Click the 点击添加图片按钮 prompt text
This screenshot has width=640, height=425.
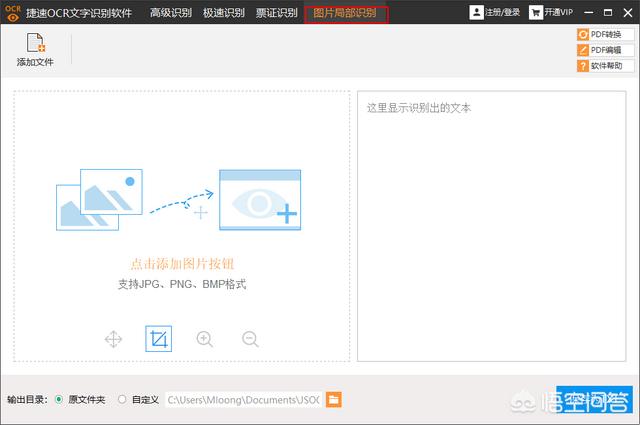pos(182,264)
